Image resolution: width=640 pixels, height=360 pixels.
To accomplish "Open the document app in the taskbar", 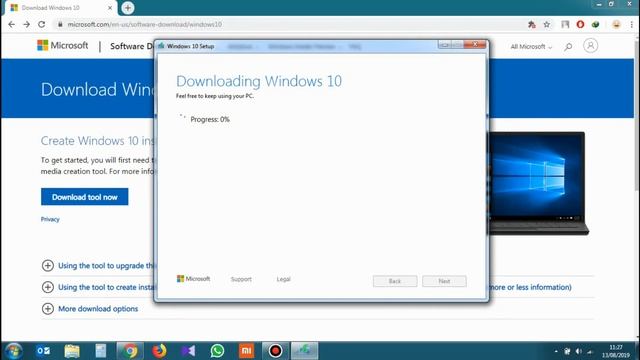I will 101,351.
